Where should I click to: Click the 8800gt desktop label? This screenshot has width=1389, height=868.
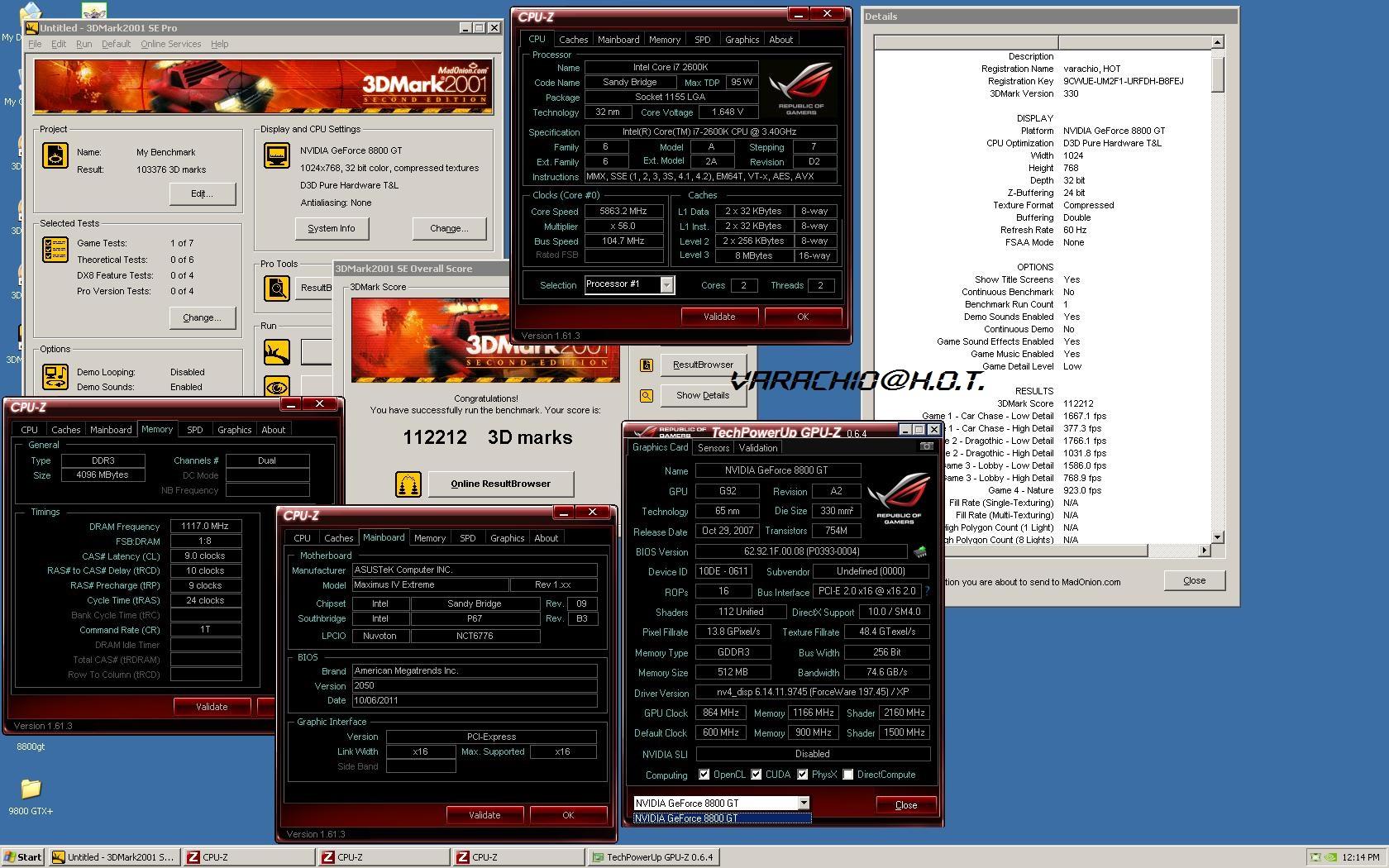tap(31, 746)
